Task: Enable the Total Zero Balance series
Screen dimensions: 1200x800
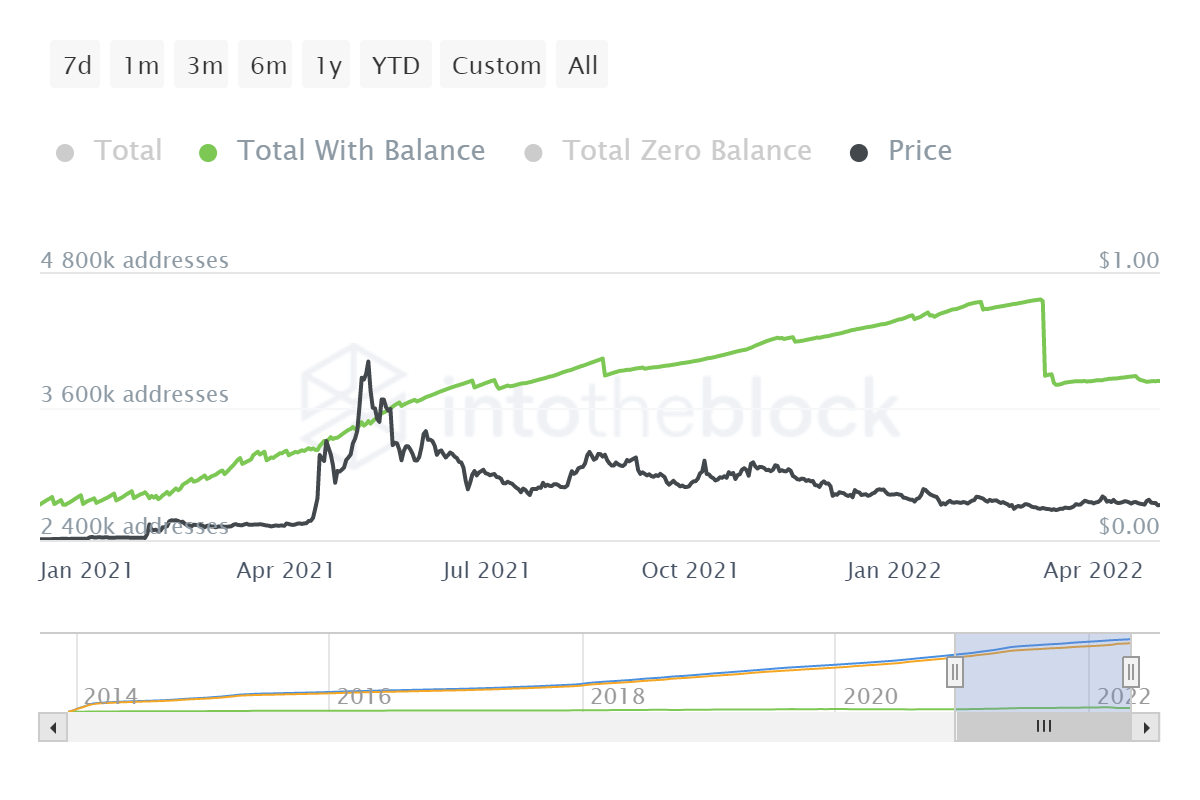Action: click(x=686, y=152)
